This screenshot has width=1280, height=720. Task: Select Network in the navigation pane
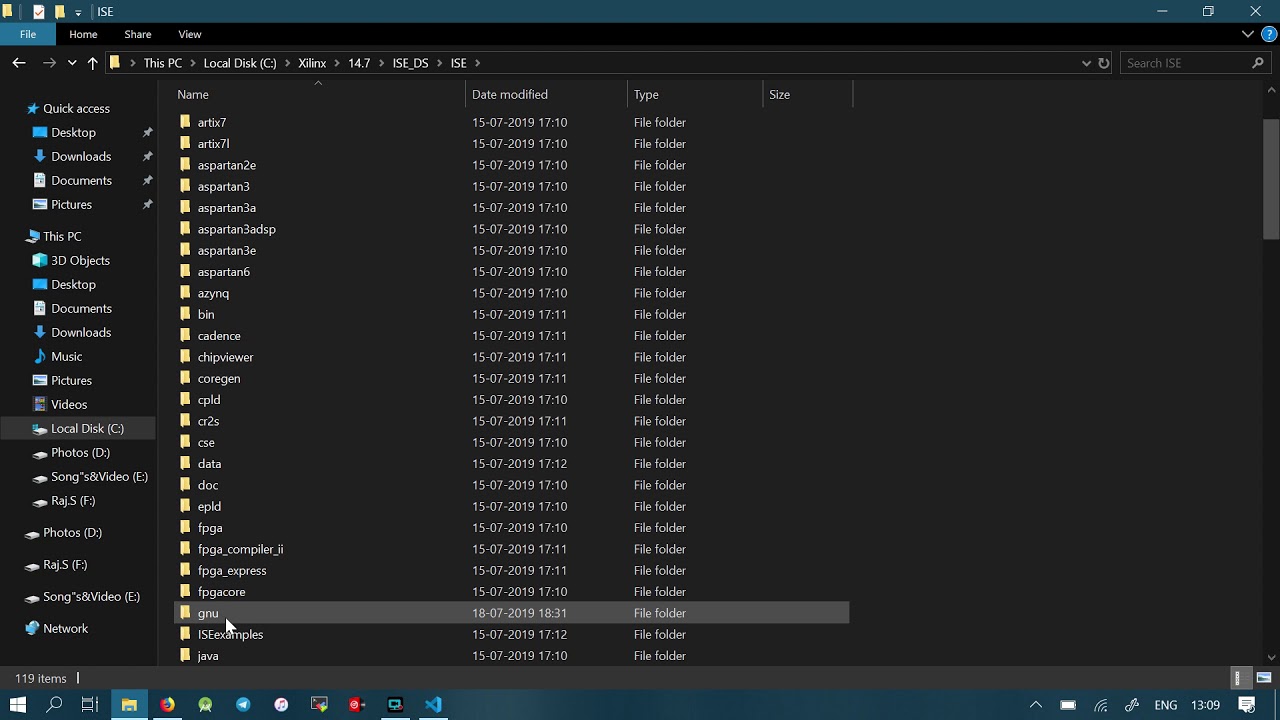point(65,628)
